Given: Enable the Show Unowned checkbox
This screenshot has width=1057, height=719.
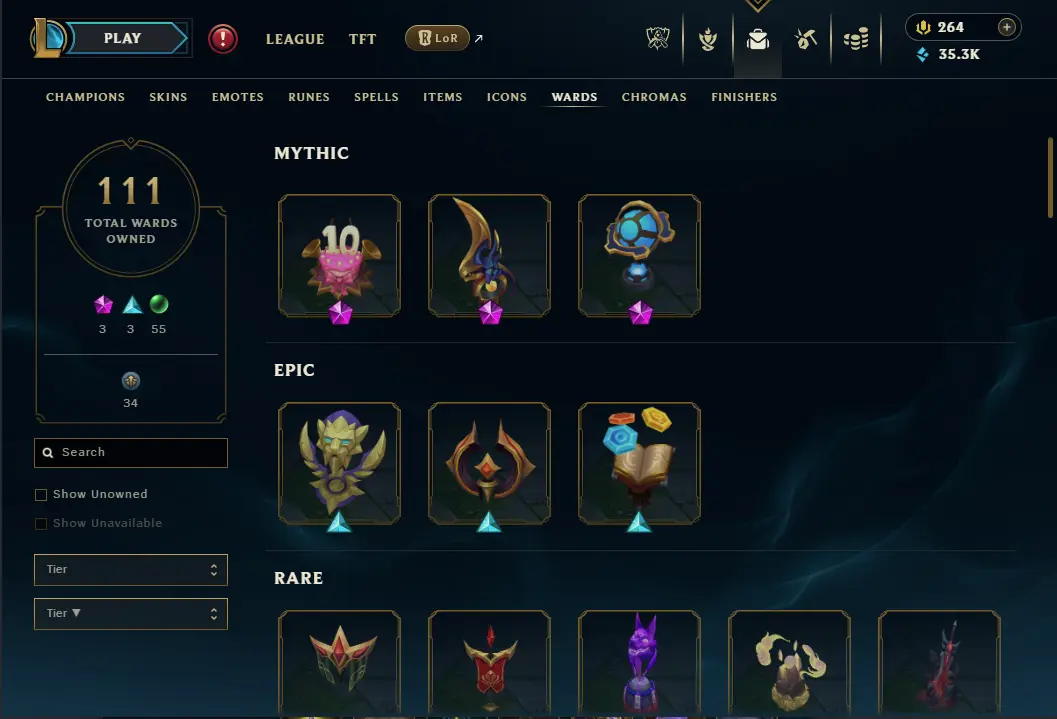Looking at the screenshot, I should point(41,495).
